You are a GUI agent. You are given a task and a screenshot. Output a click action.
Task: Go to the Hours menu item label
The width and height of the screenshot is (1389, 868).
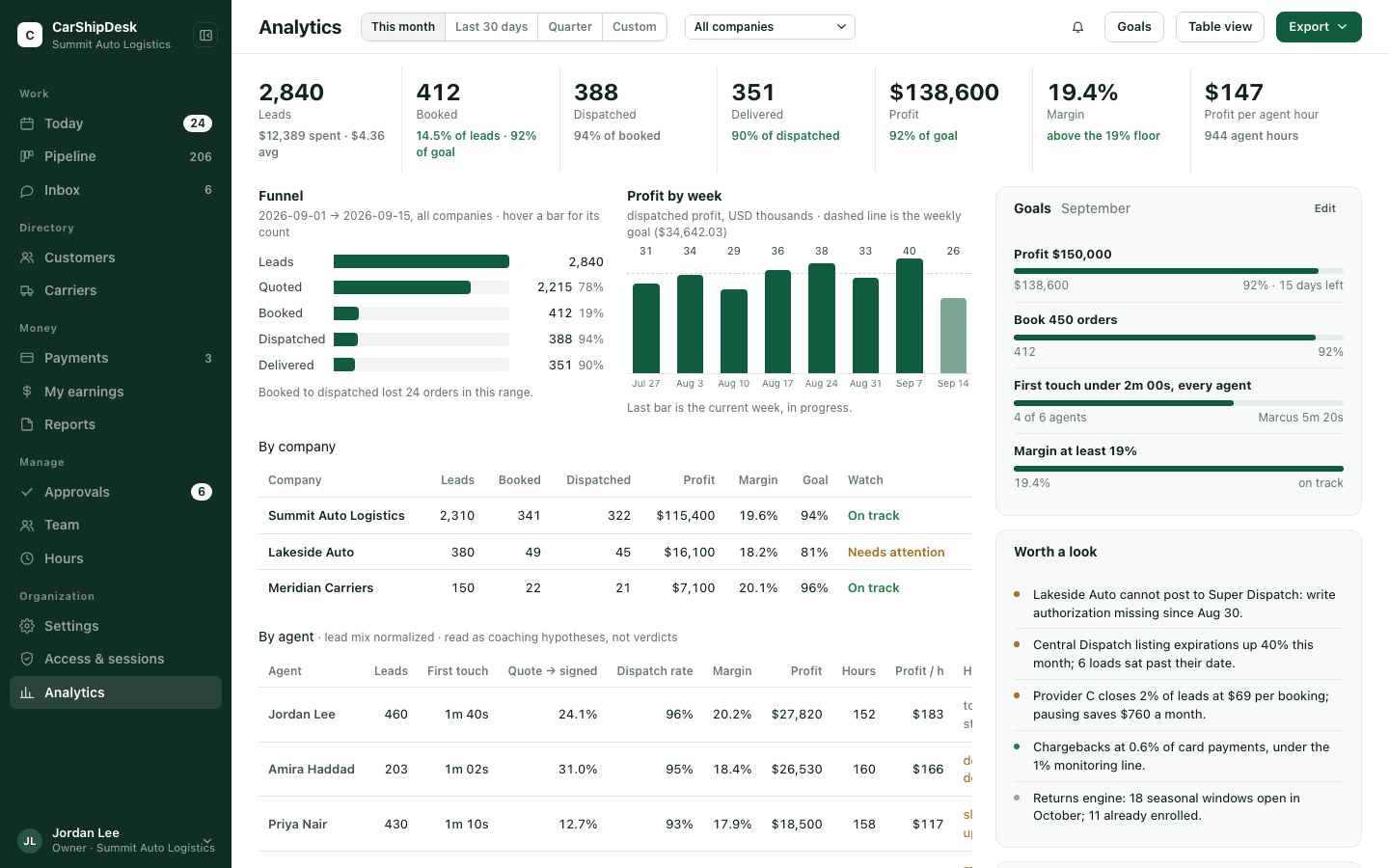64,558
